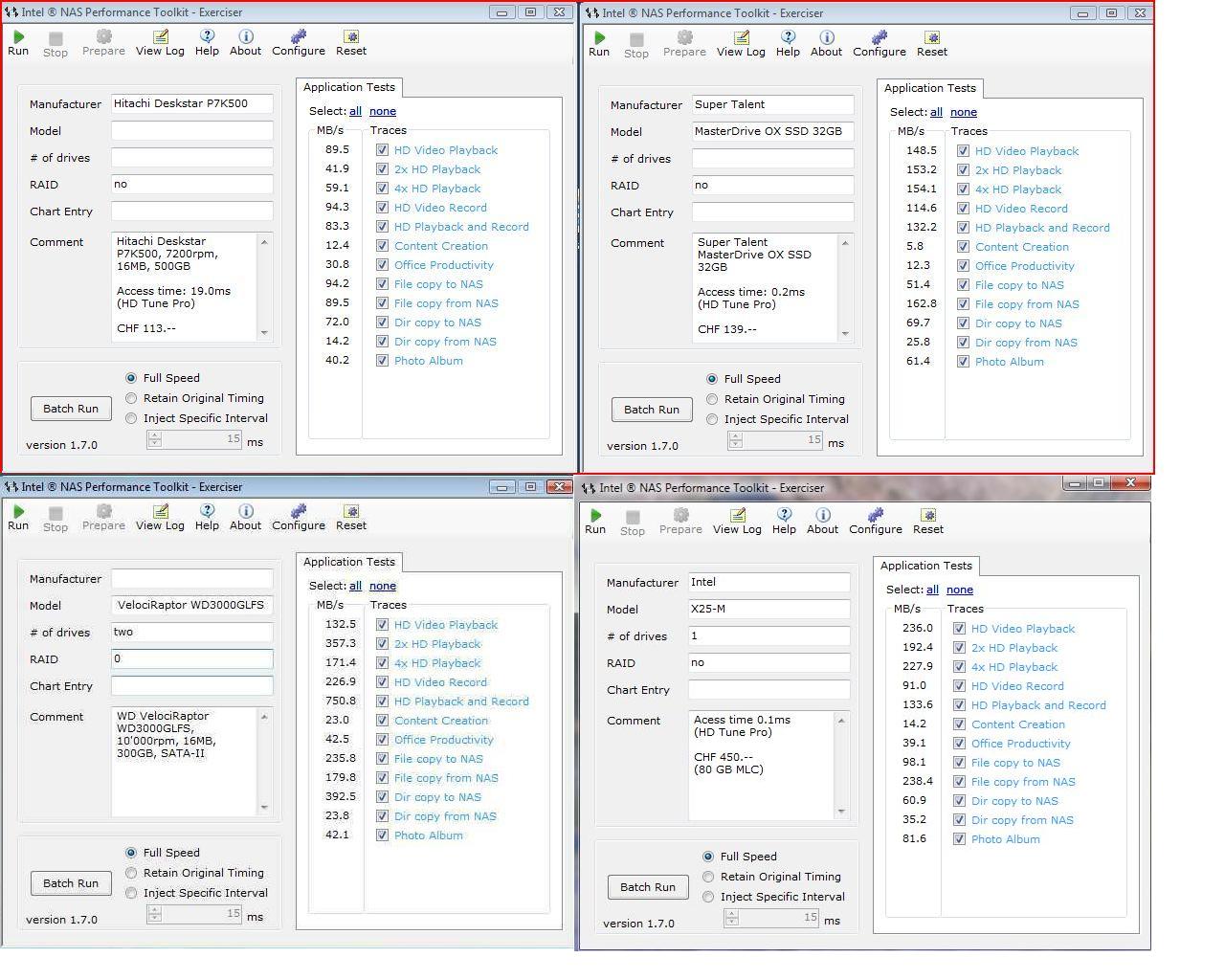Open View Log in Intel X25-M window
The height and width of the screenshot is (980, 1225).
[x=737, y=521]
